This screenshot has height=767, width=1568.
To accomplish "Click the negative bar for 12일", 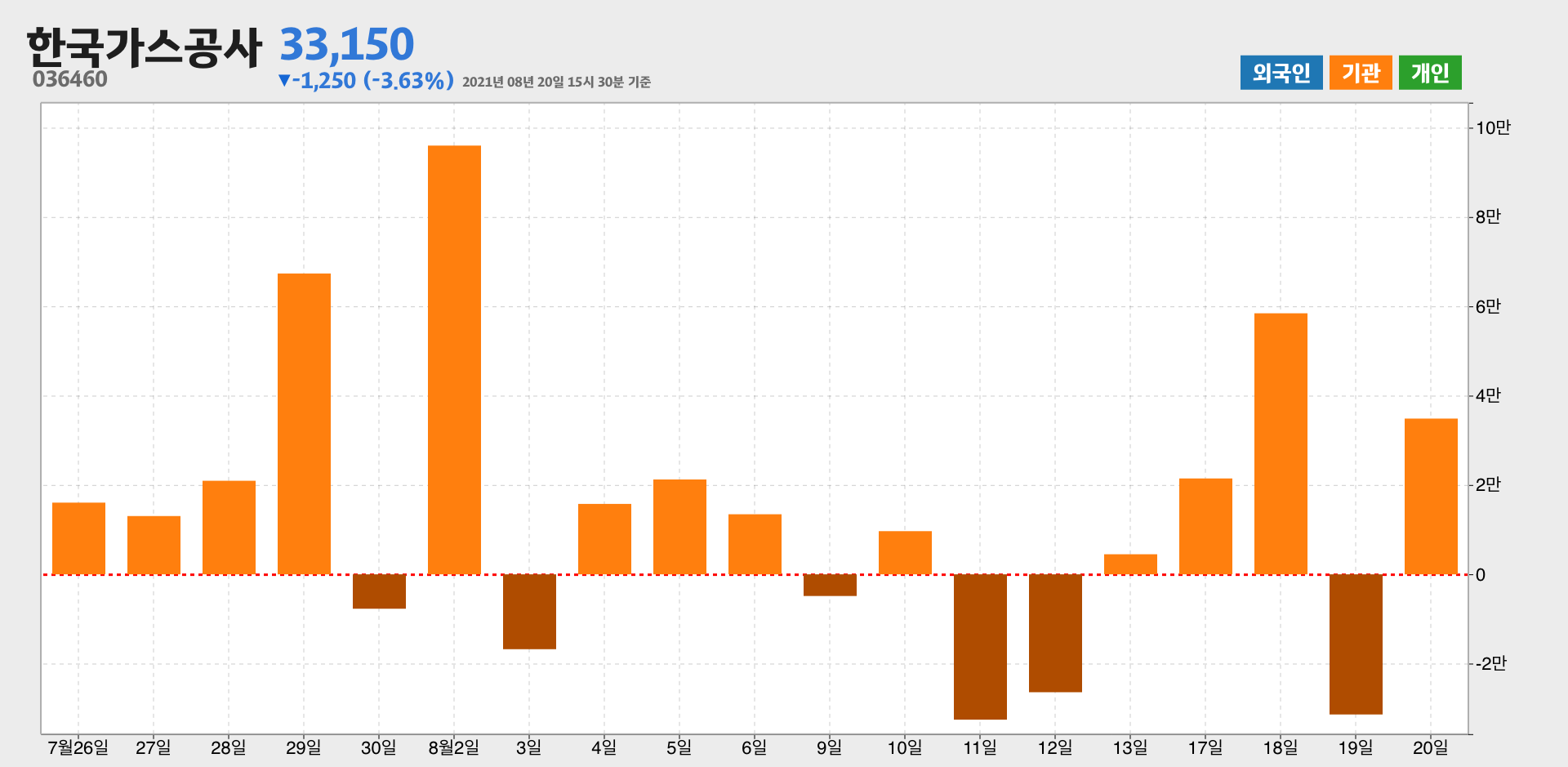I will pos(1055,633).
